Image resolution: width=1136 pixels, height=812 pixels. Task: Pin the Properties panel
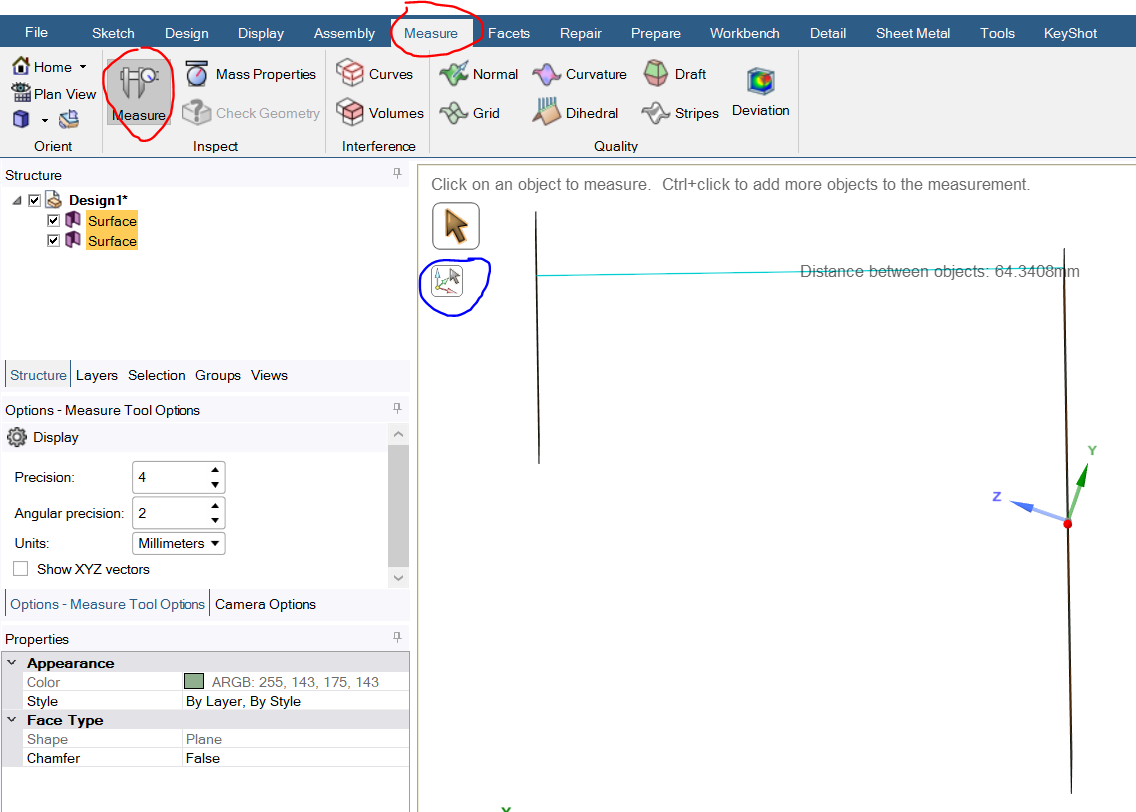point(397,637)
